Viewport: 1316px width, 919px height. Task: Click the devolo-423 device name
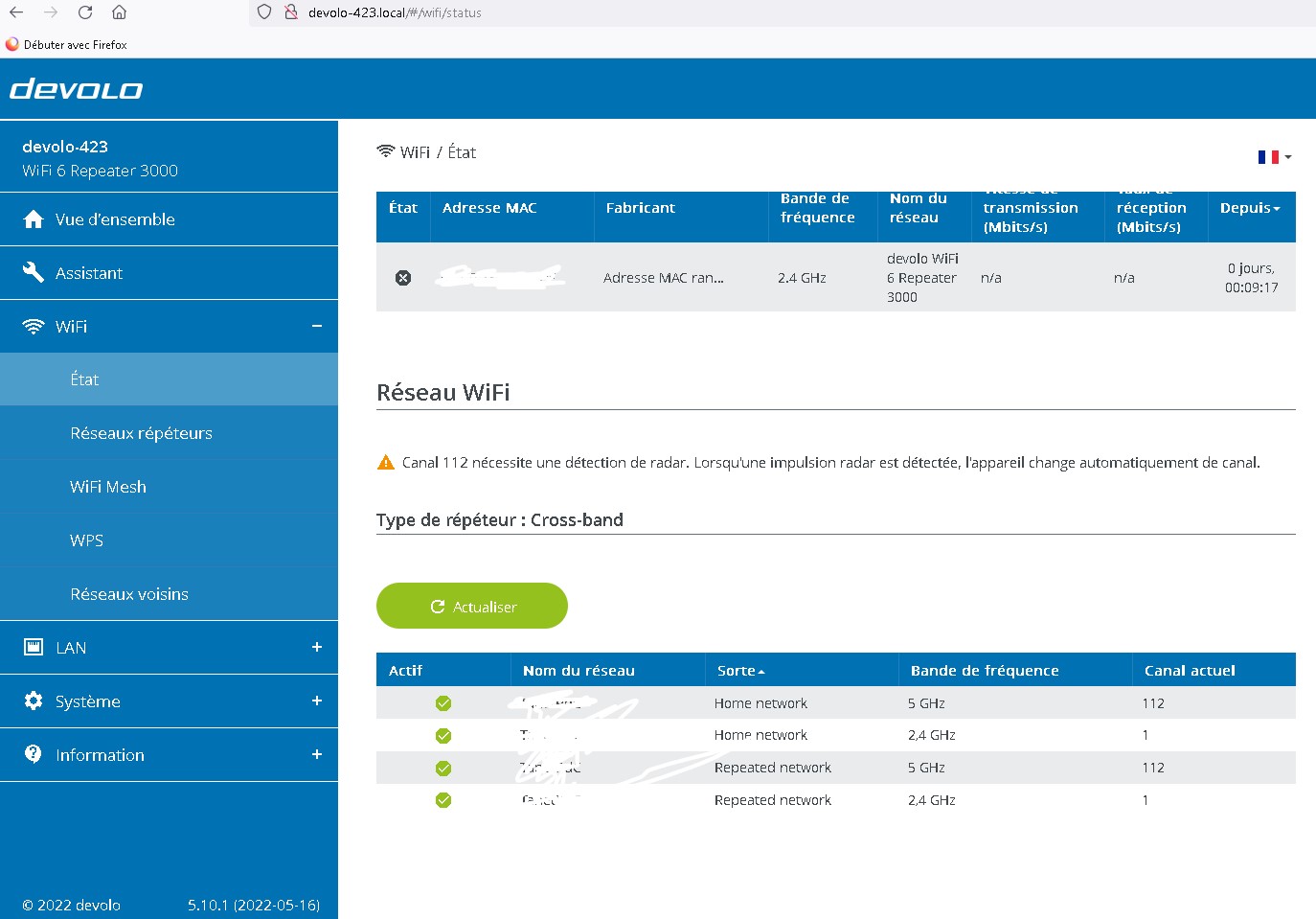(65, 147)
